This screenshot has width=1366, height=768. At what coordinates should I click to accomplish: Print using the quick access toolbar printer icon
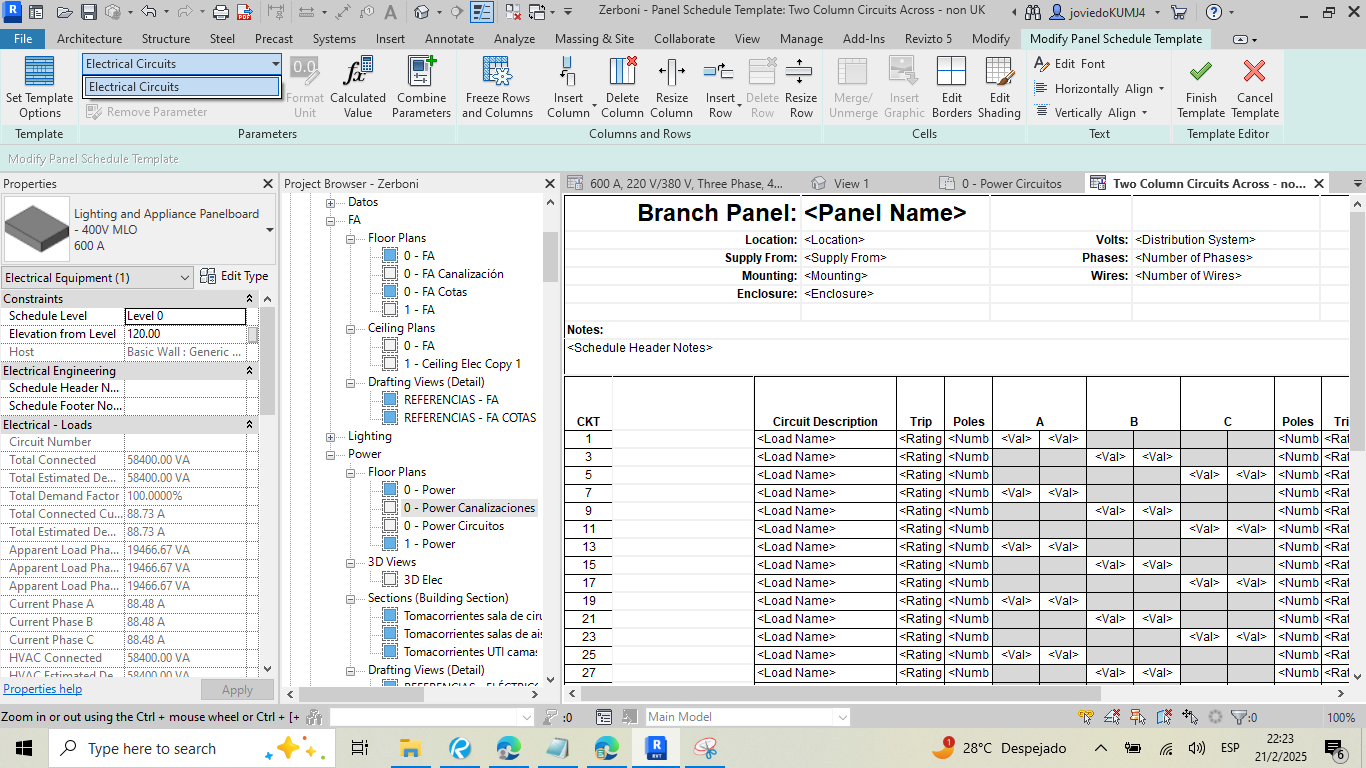pos(221,13)
